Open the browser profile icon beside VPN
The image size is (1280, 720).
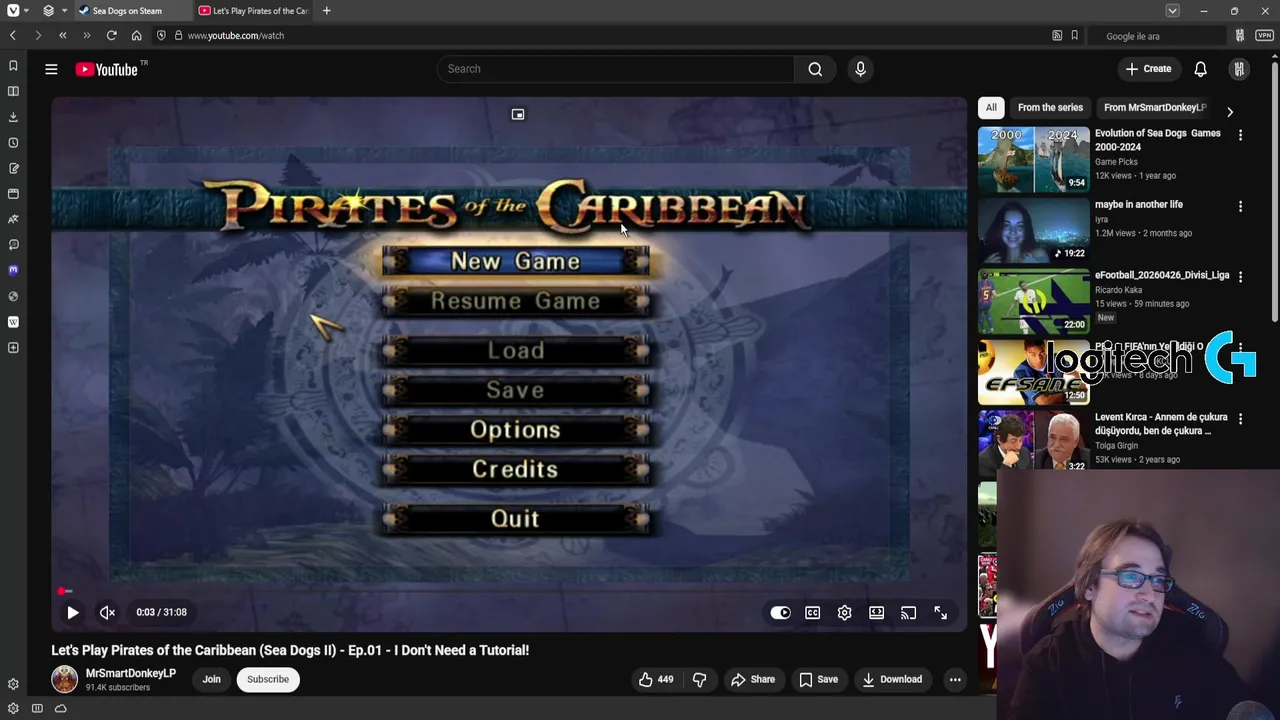(x=1240, y=35)
